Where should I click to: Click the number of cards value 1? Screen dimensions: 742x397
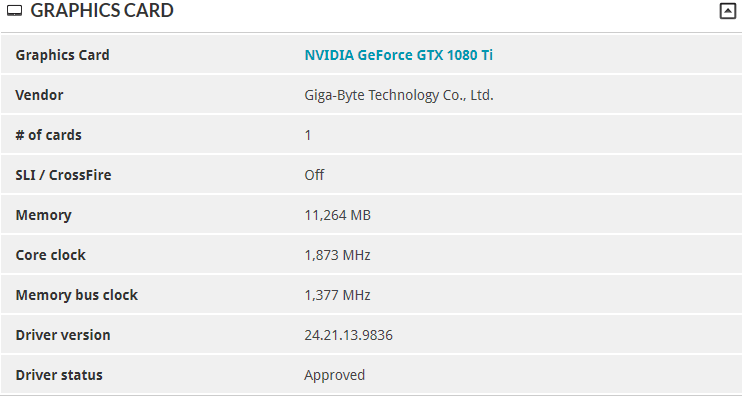pyautogui.click(x=308, y=135)
